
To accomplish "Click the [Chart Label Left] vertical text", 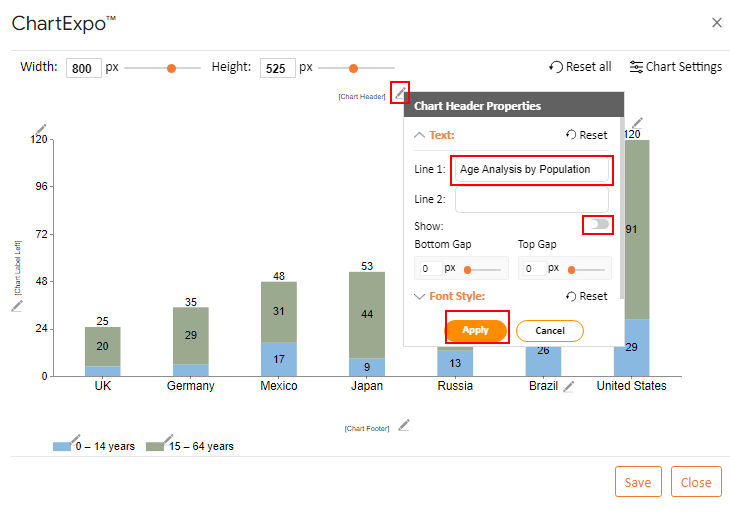I will [17, 268].
